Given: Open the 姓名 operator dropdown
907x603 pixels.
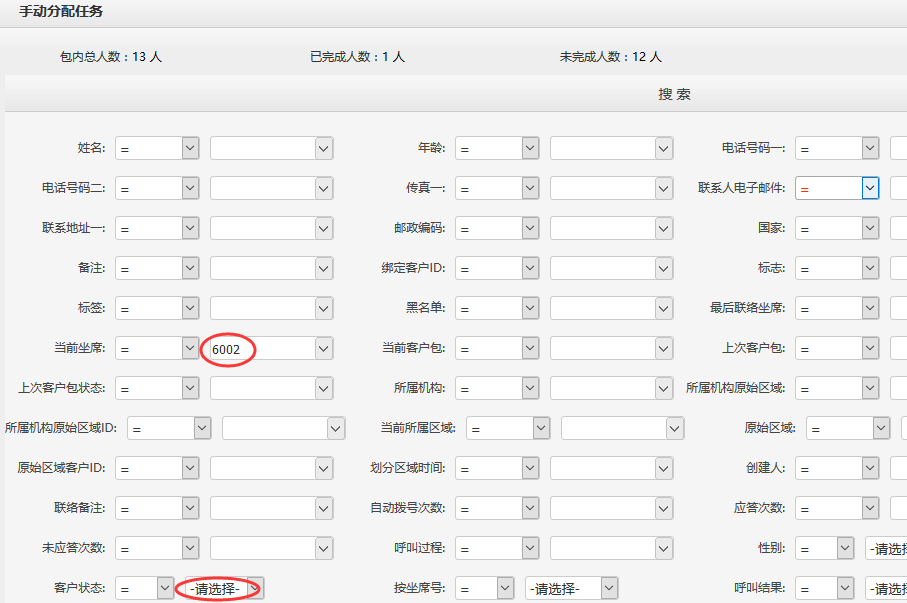Looking at the screenshot, I should [157, 148].
